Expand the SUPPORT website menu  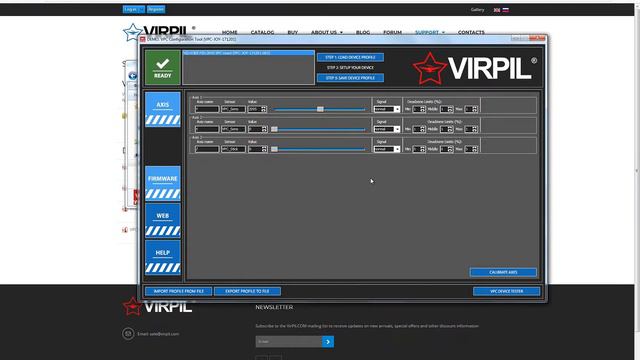tap(430, 32)
